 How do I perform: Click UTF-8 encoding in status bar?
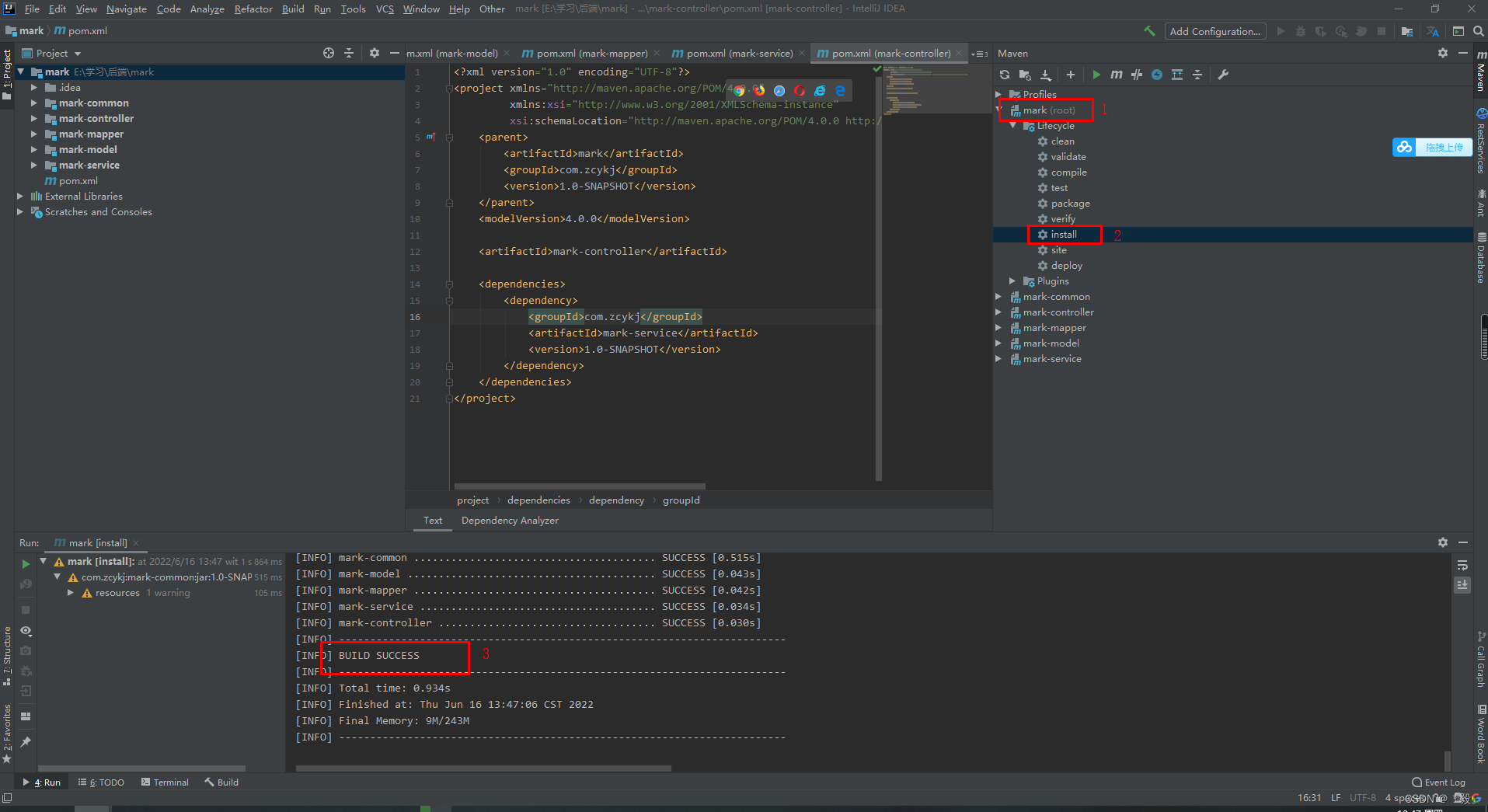point(1362,798)
